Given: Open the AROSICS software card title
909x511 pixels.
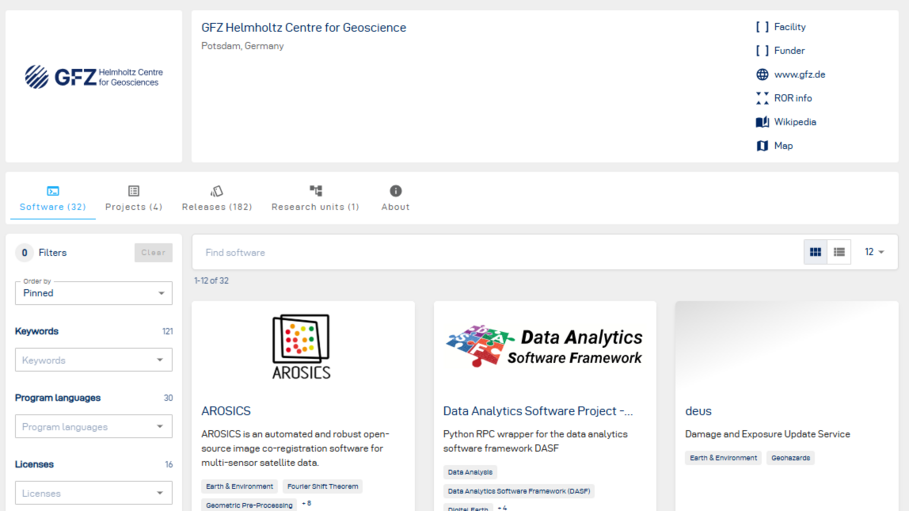Looking at the screenshot, I should pyautogui.click(x=226, y=411).
